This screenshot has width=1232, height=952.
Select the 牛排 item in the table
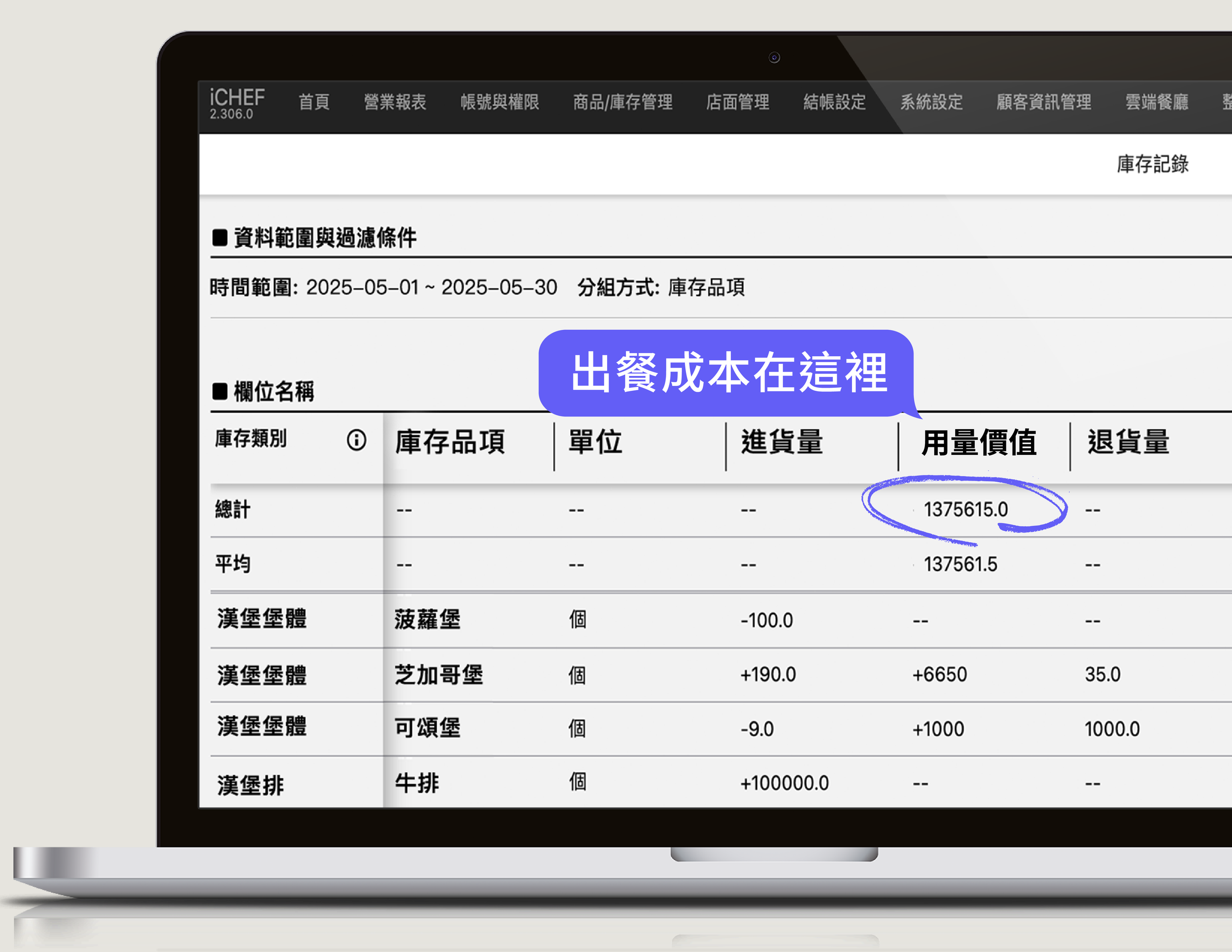point(416,783)
